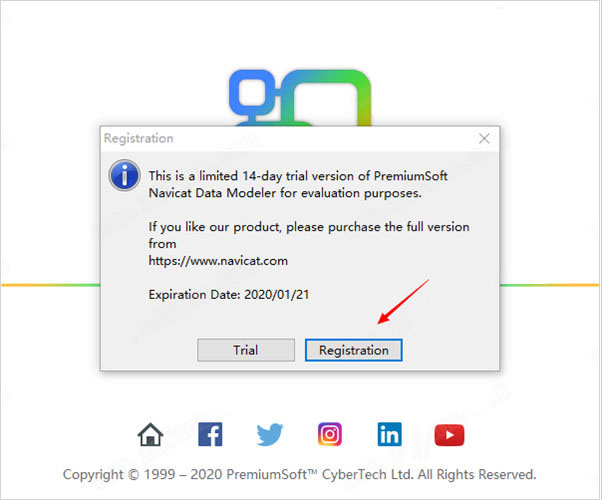Click the blue info icon in dialog
Image resolution: width=602 pixels, height=500 pixels.
(124, 175)
